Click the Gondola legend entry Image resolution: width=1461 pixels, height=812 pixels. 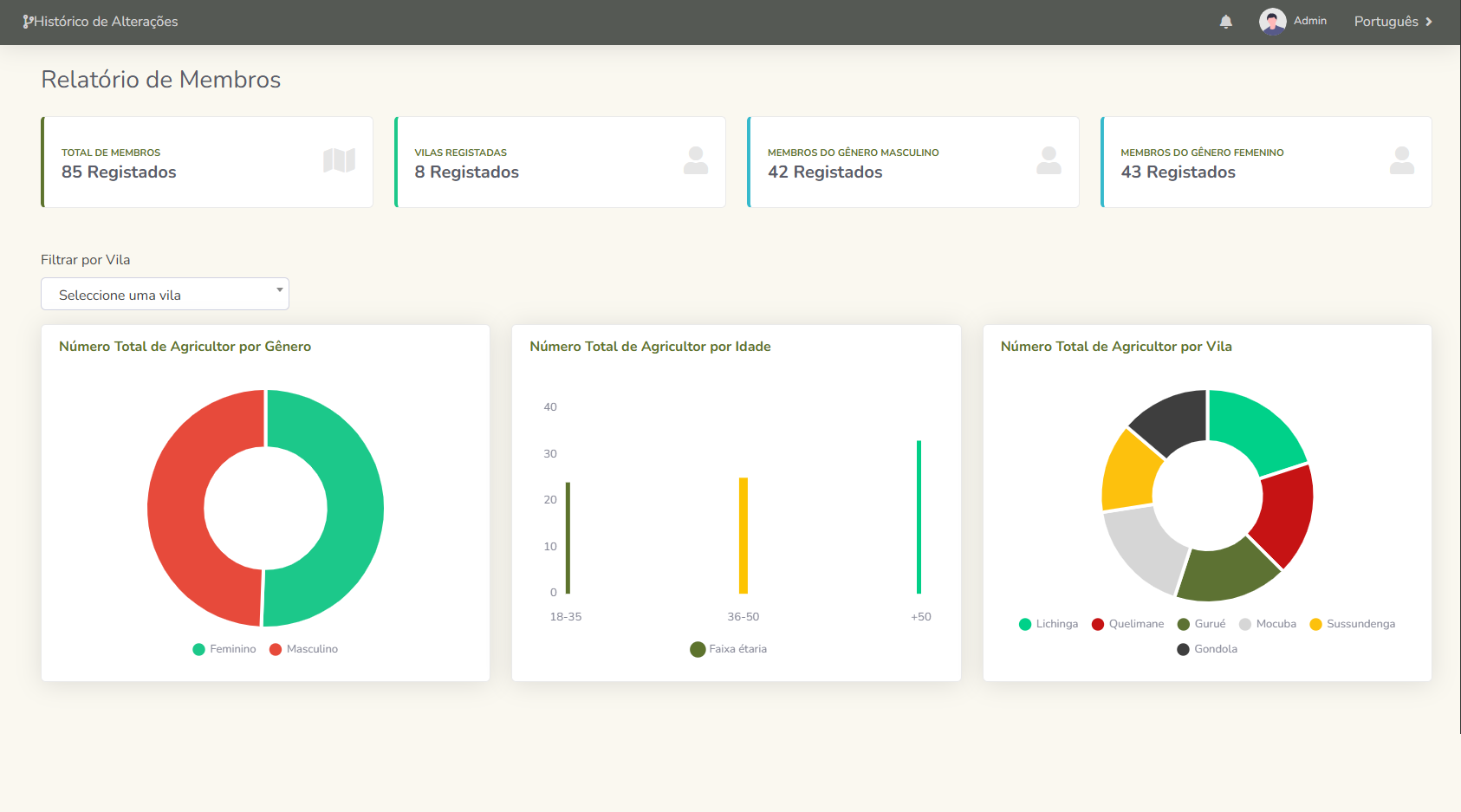click(x=1207, y=649)
